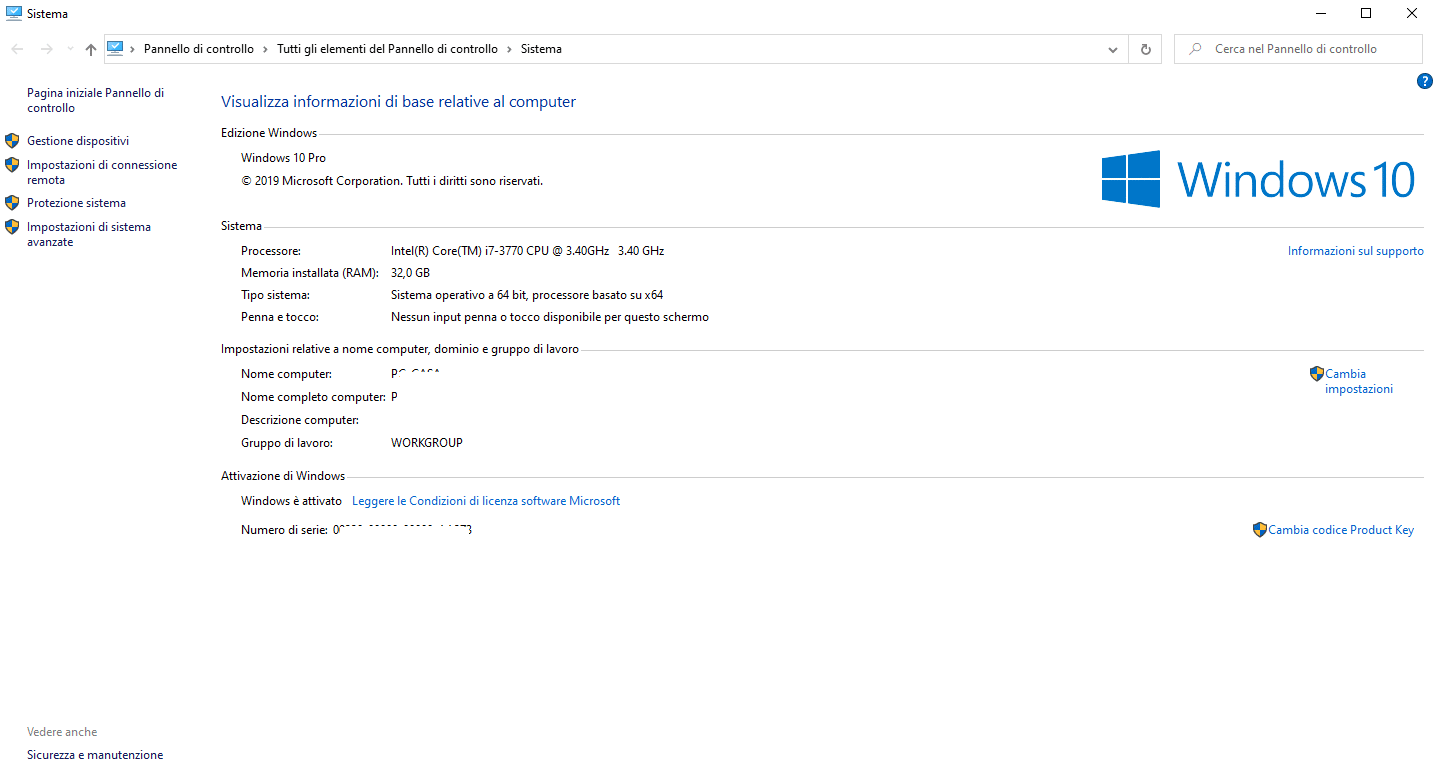Screen dimensions: 1434x778
Task: Open recent locations chevron beside forward arrow
Action: point(70,49)
